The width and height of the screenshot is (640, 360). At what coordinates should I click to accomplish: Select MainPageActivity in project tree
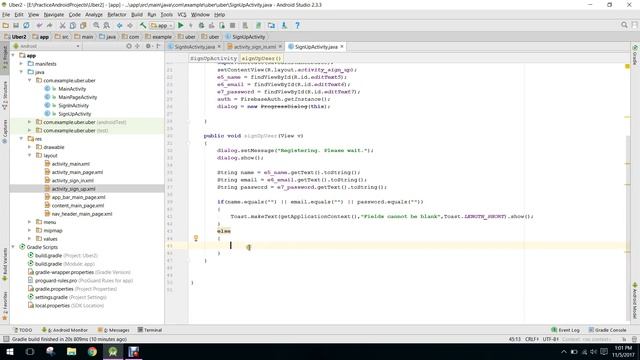point(78,97)
